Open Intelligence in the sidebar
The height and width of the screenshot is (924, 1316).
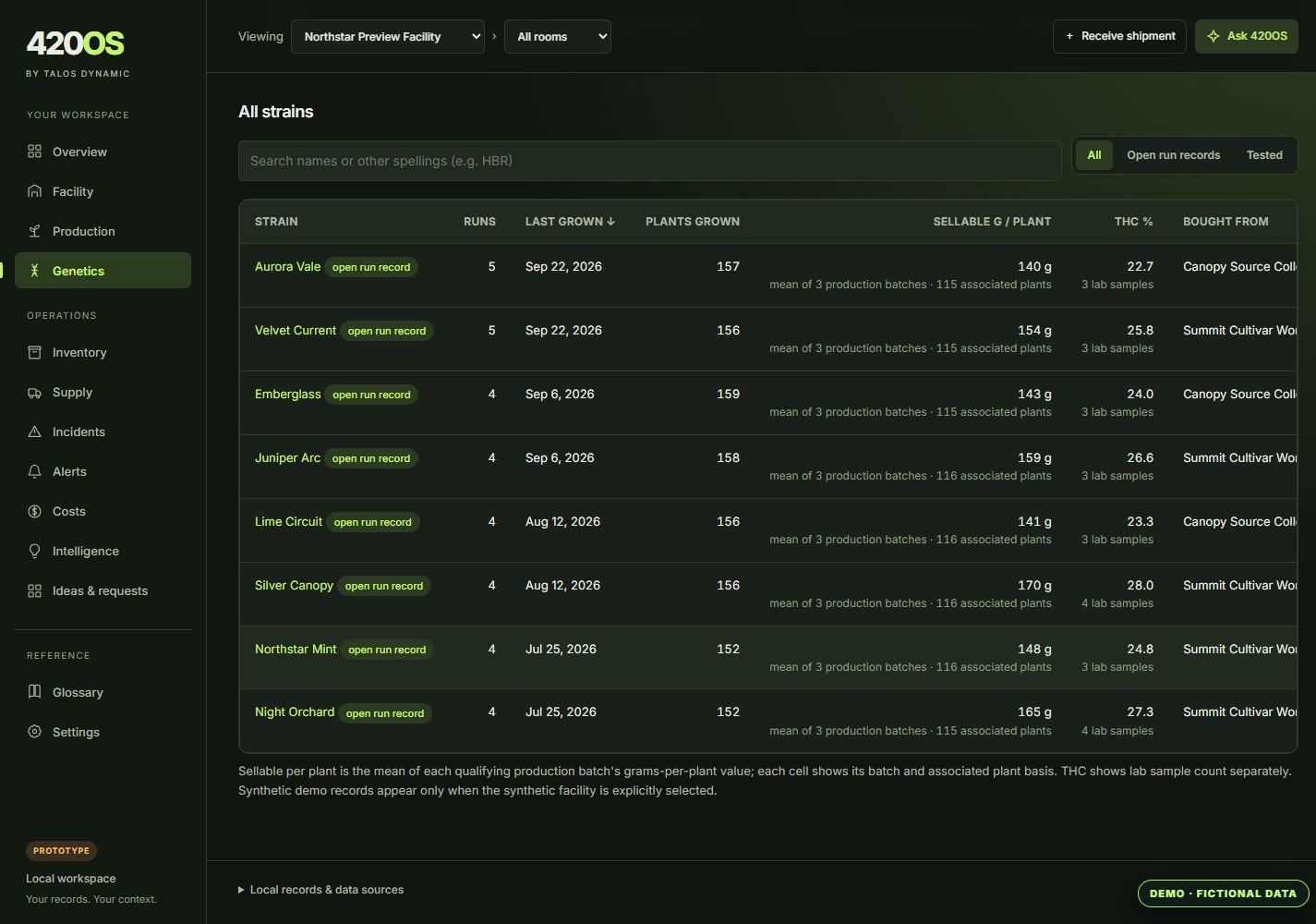click(x=103, y=551)
